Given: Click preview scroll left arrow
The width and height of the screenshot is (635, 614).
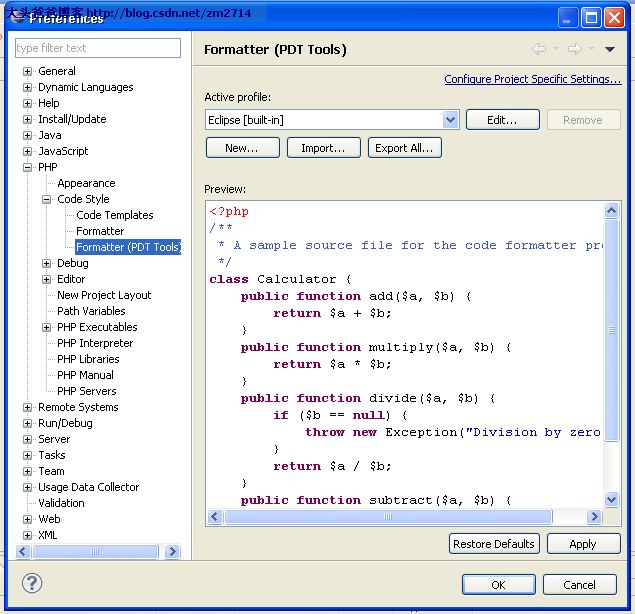Looking at the screenshot, I should click(x=215, y=516).
